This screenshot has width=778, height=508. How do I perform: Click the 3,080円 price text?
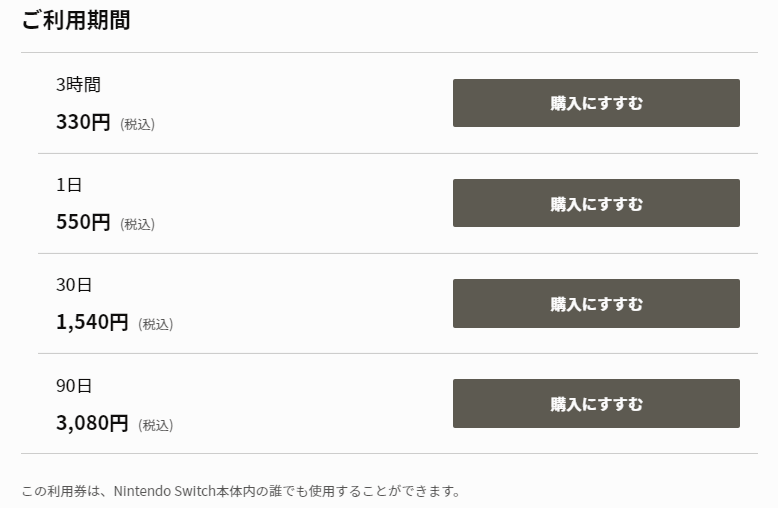[x=92, y=423]
